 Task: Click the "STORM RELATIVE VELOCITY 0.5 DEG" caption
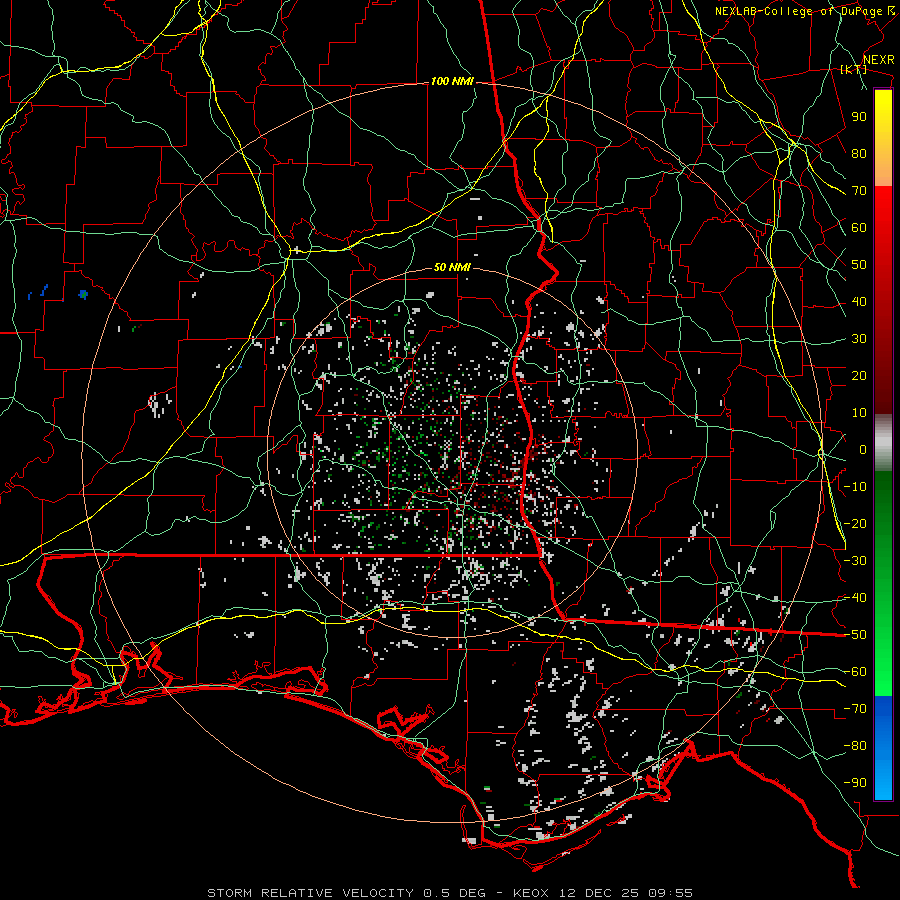pyautogui.click(x=346, y=893)
